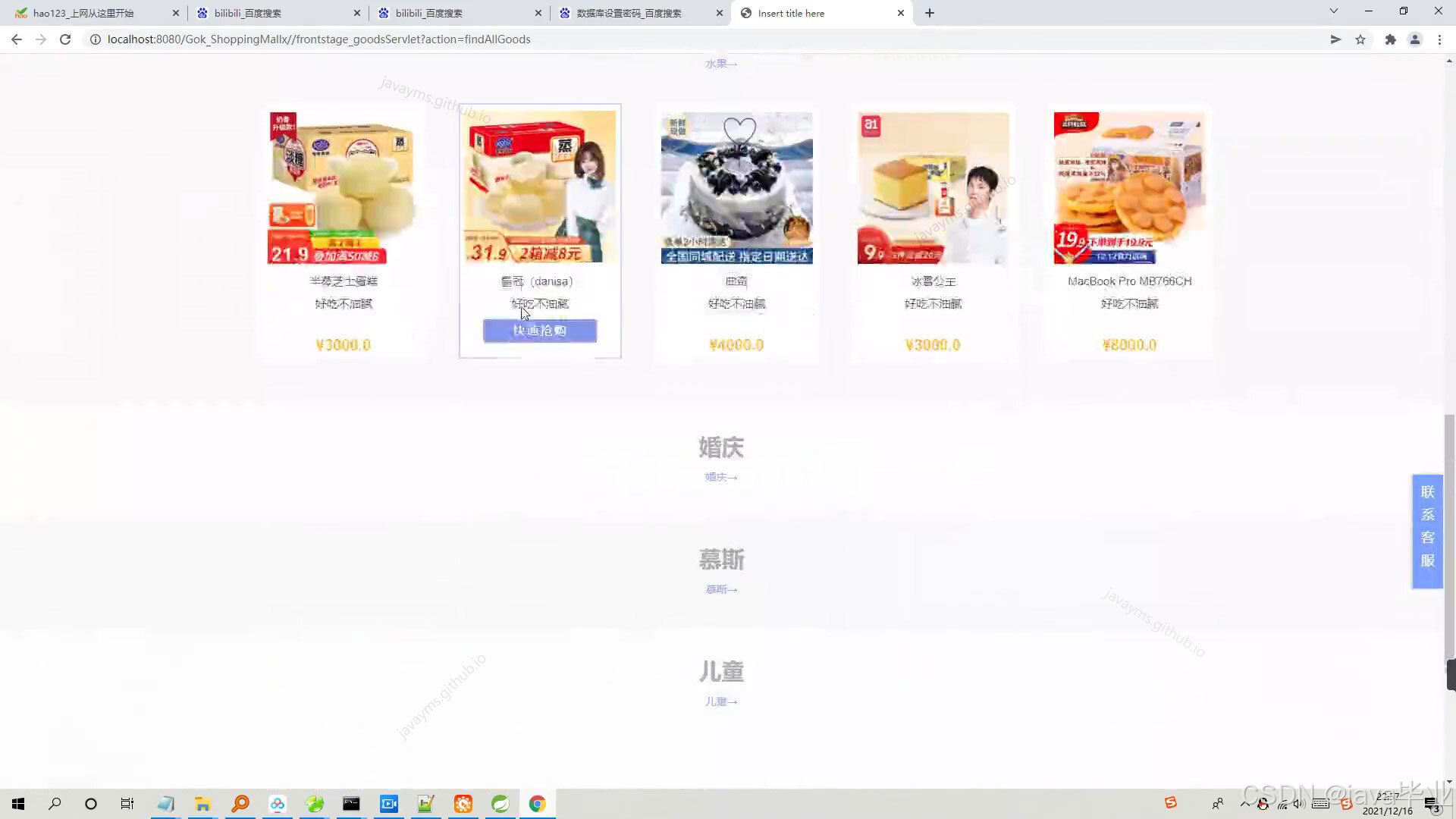Follow the 婚庆→ category link

[721, 477]
